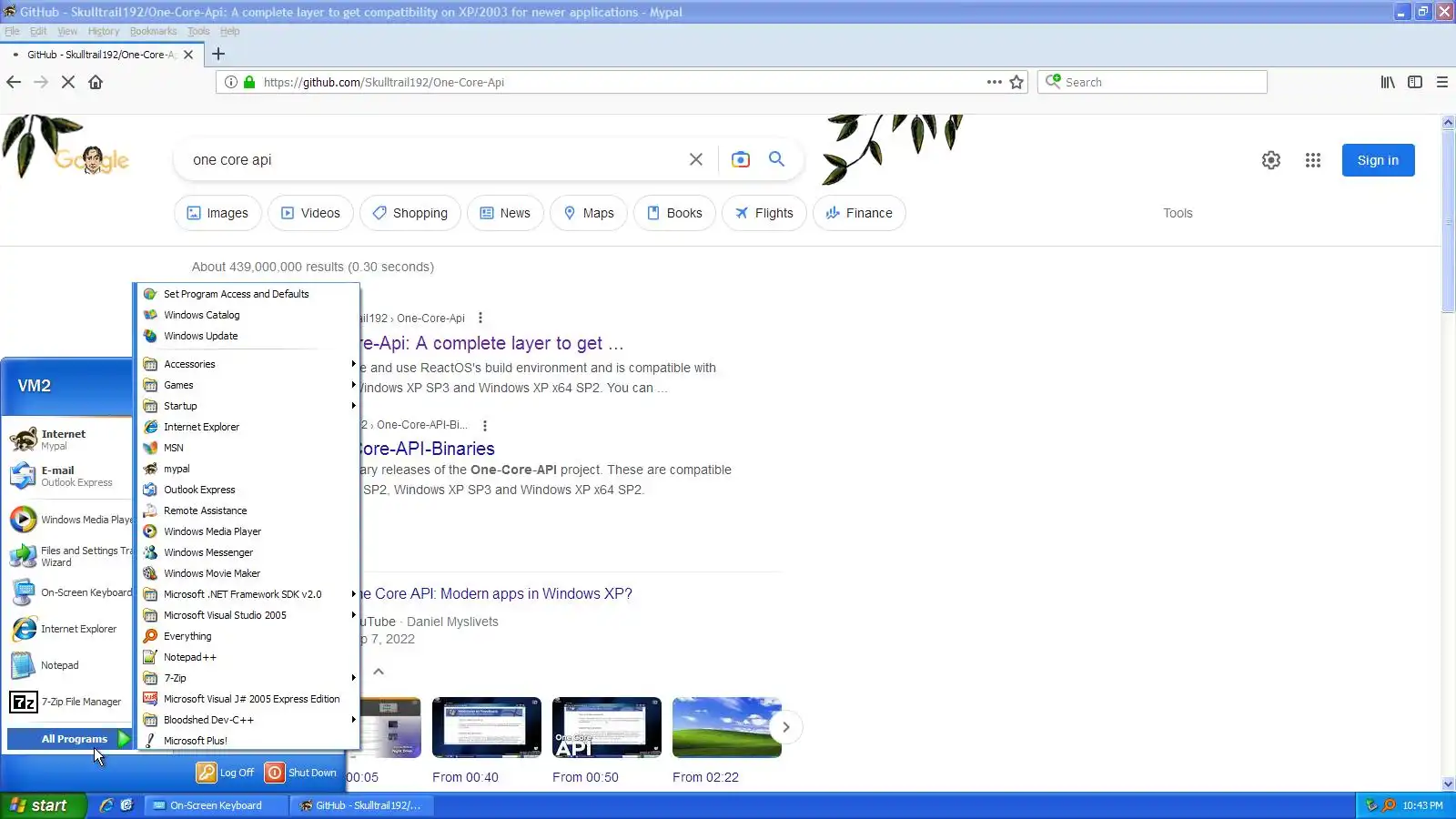Image resolution: width=1456 pixels, height=819 pixels.
Task: Click the browser Search box in the toolbar
Action: pos(1152,82)
